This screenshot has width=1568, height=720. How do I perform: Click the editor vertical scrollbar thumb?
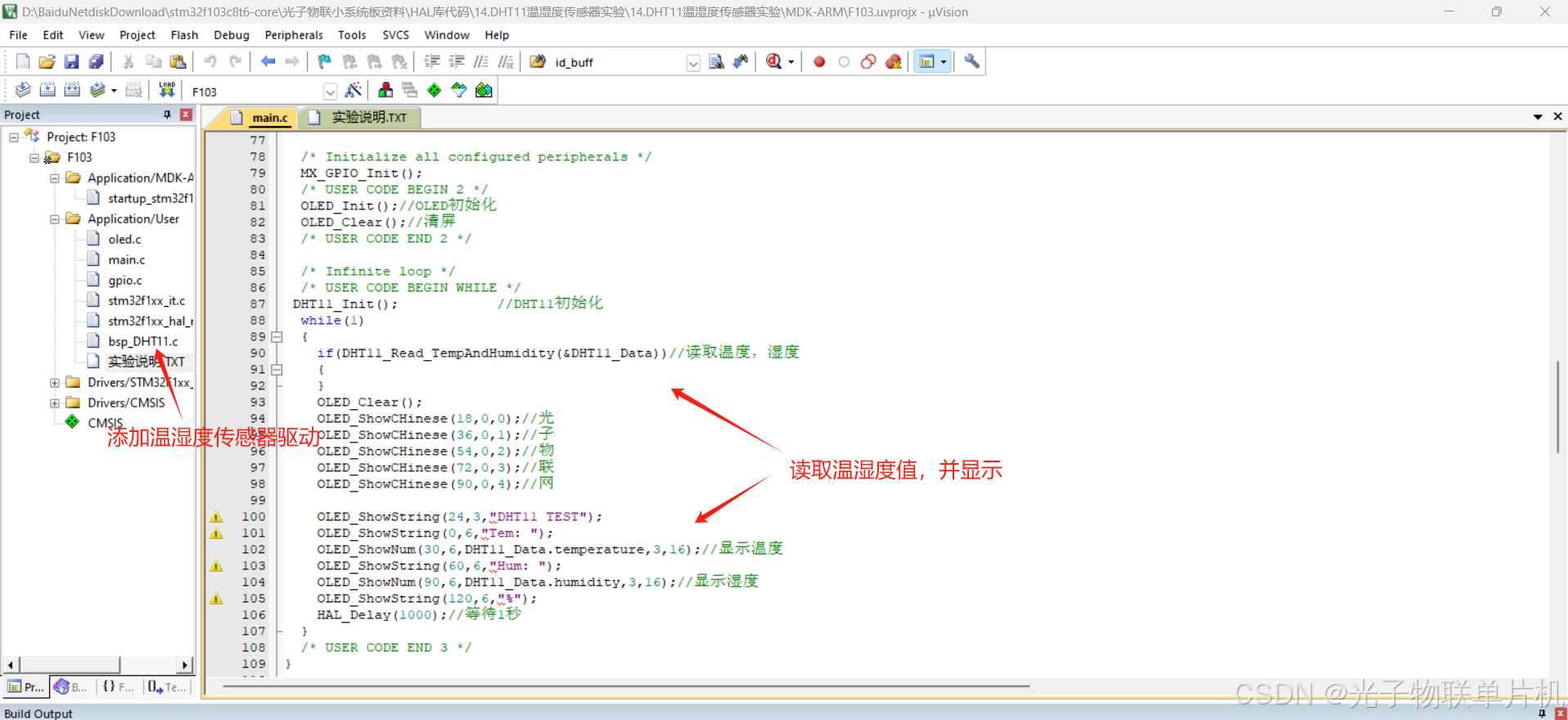[1558, 407]
